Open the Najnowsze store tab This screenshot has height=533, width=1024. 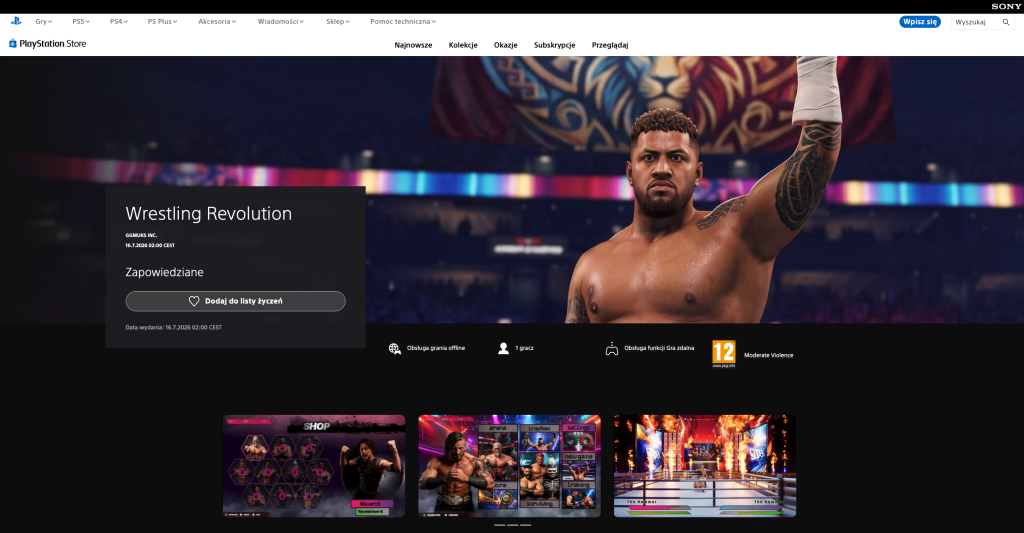tap(413, 45)
